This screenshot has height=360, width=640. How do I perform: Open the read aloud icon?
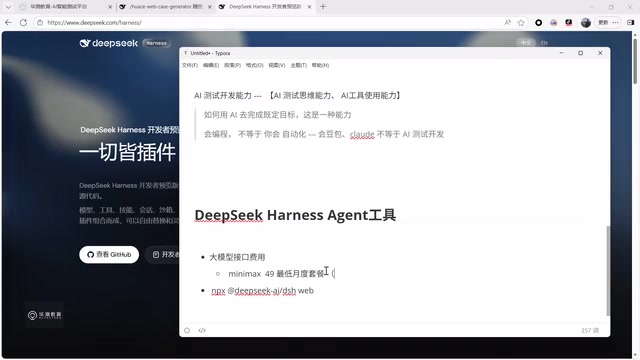(x=507, y=22)
